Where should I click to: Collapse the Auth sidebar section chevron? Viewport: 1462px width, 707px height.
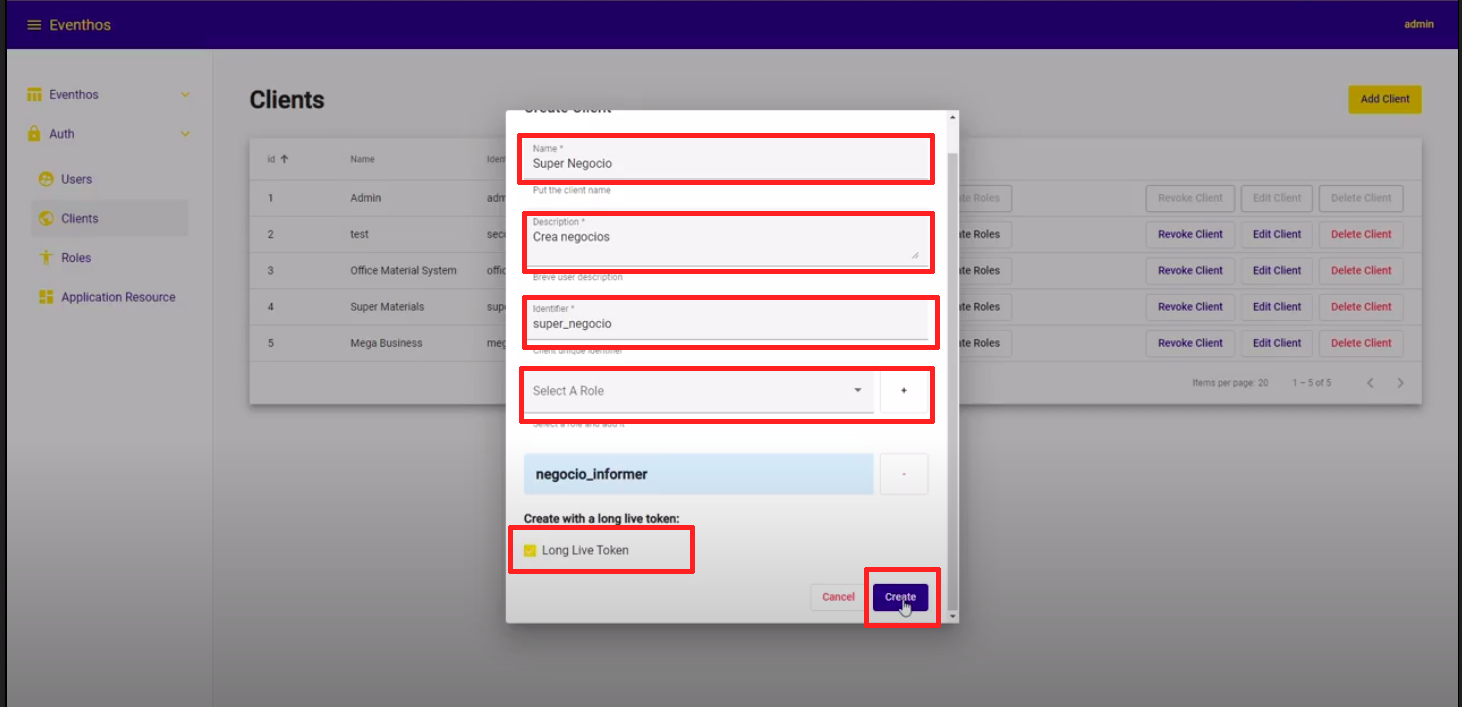coord(185,134)
